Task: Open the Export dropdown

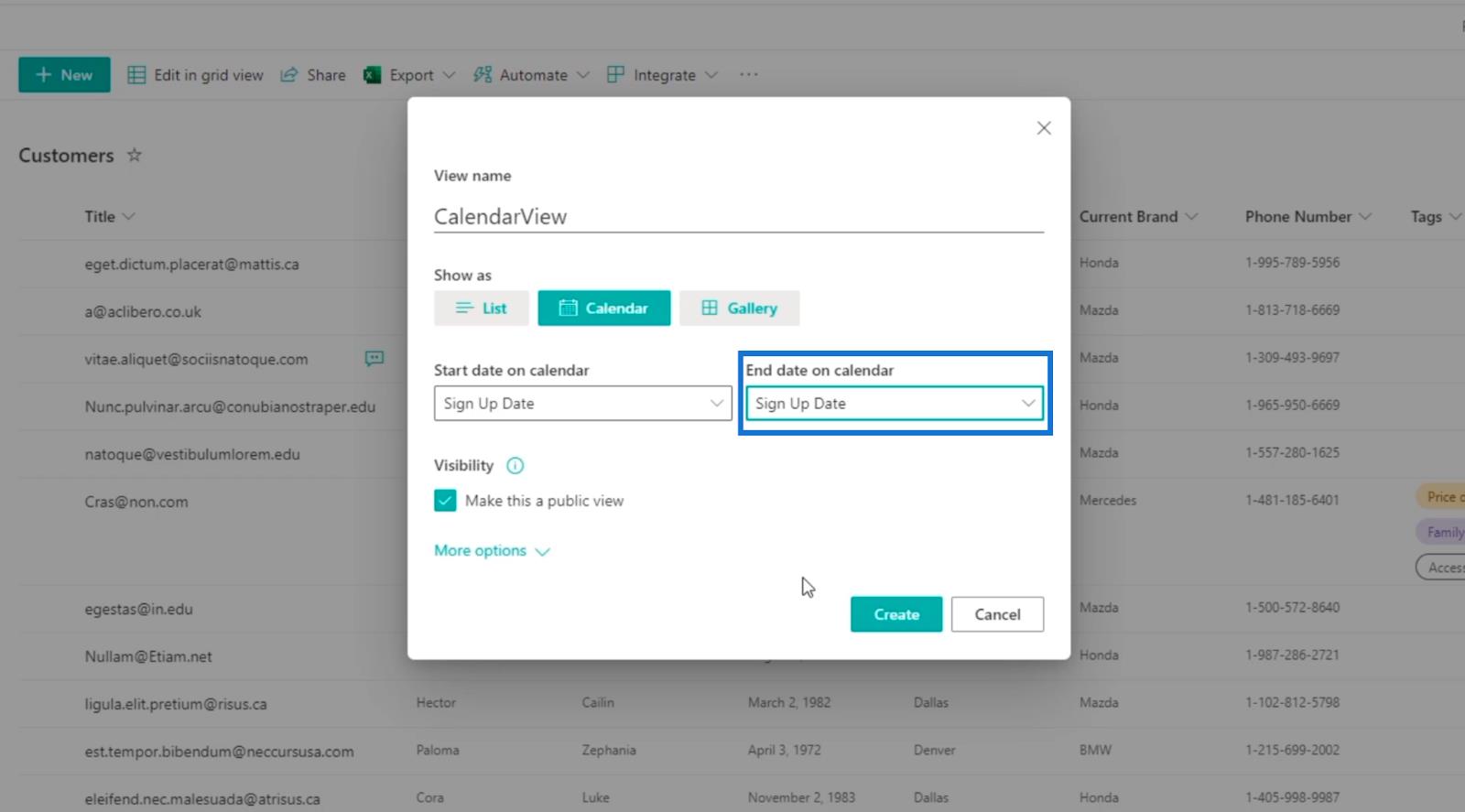Action: (409, 75)
